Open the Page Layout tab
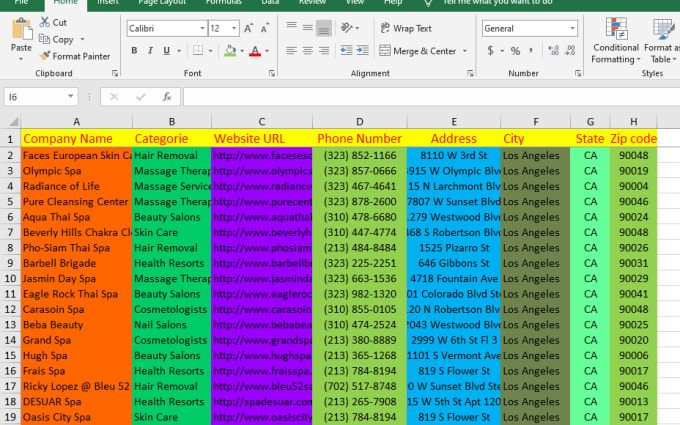The image size is (680, 425). (162, 2)
